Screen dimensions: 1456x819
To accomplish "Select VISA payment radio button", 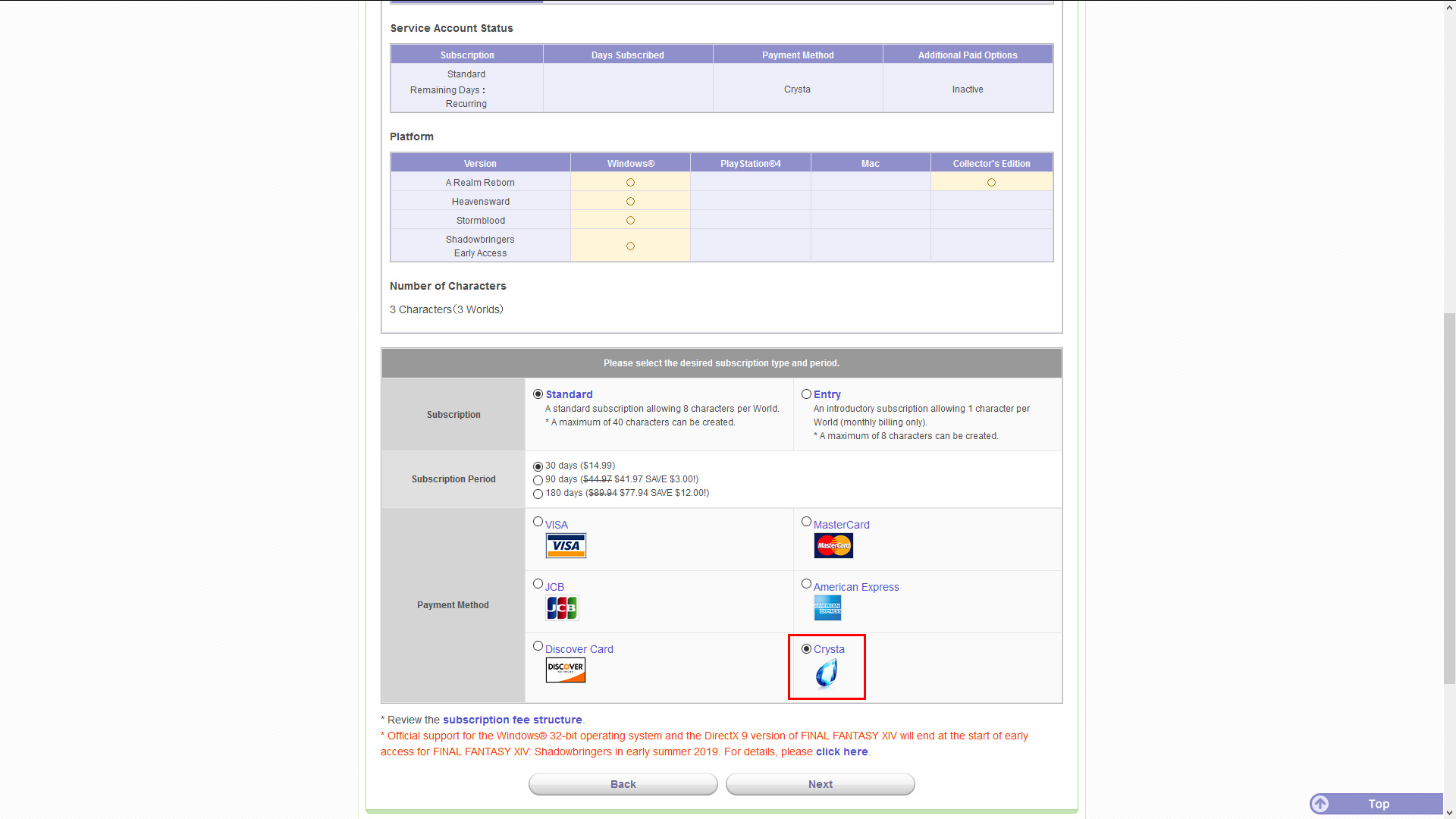I will point(538,522).
